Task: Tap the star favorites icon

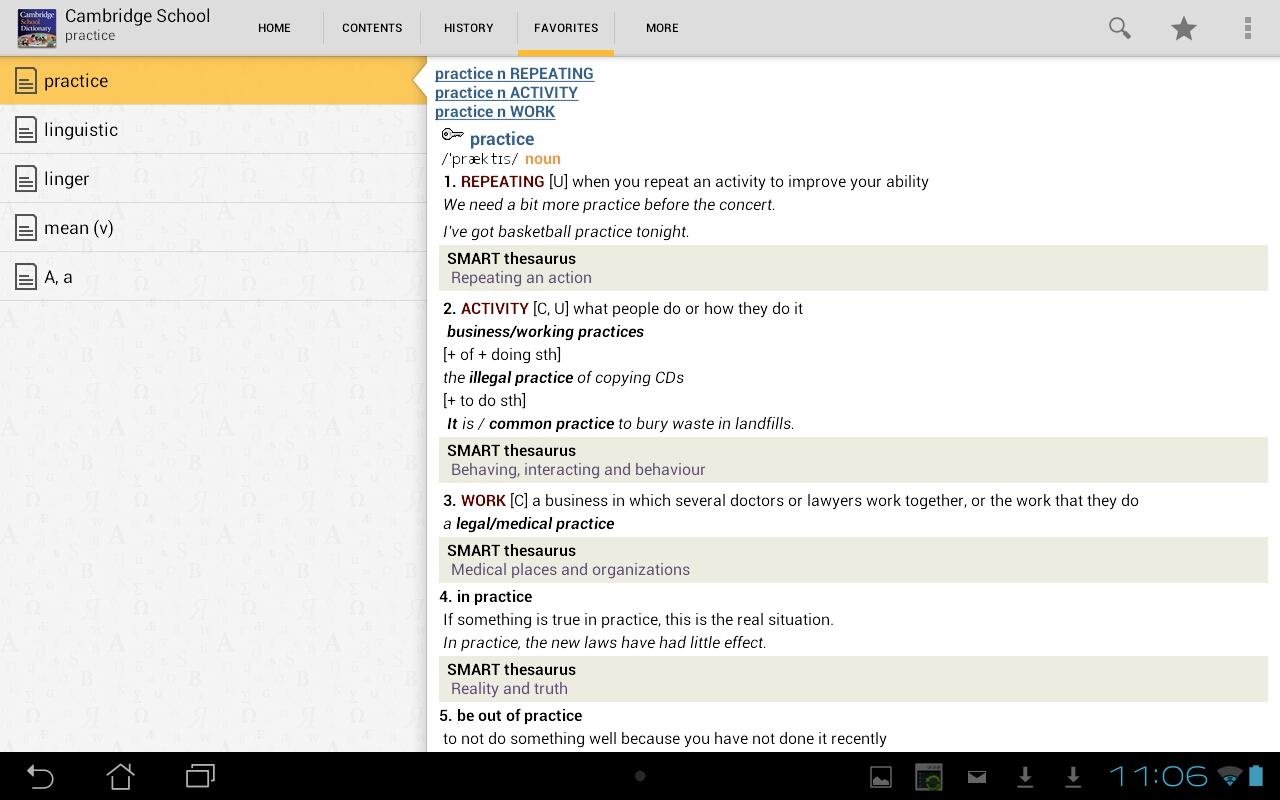Action: click(1184, 28)
